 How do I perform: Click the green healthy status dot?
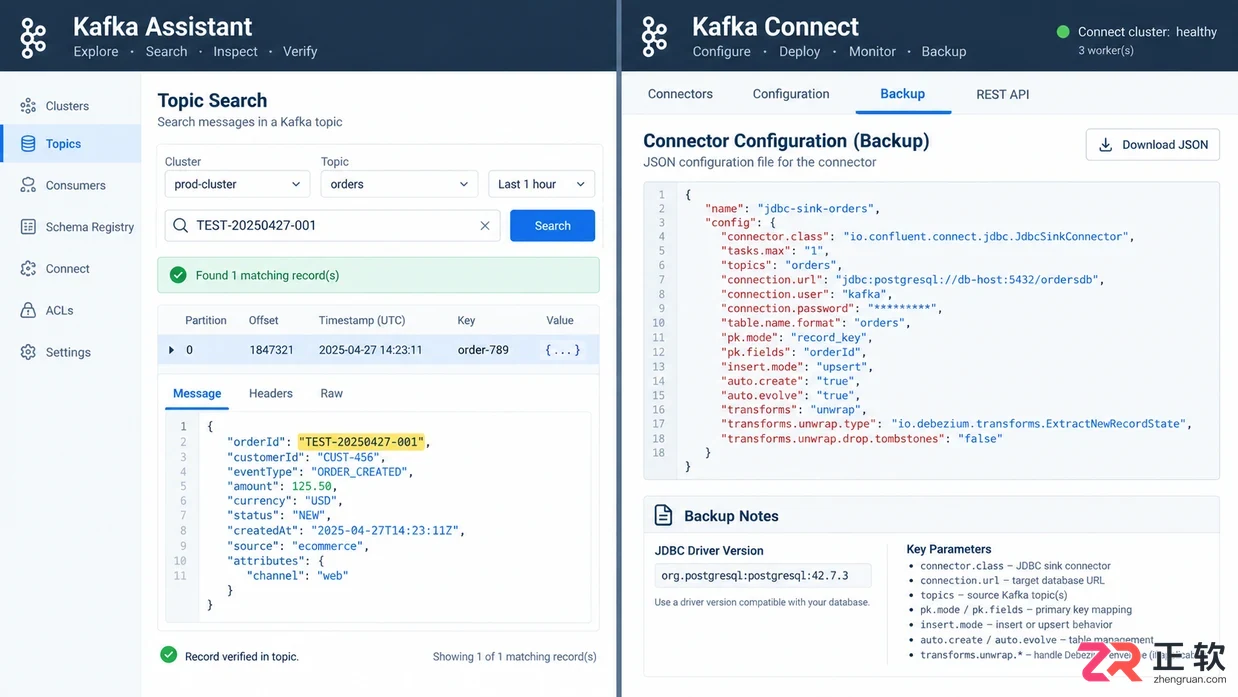(1063, 32)
